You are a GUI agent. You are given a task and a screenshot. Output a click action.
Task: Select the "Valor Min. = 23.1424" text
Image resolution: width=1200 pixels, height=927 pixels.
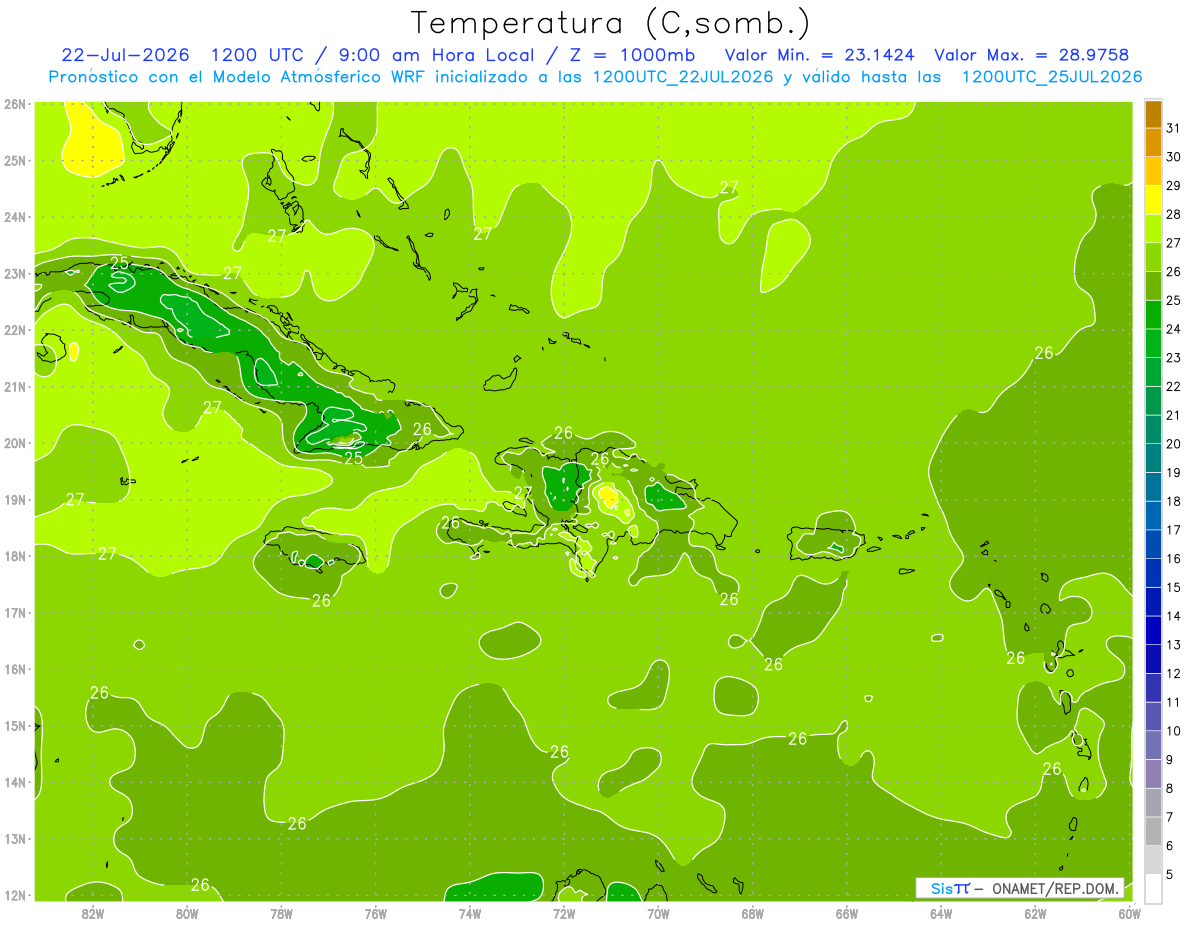pos(822,55)
